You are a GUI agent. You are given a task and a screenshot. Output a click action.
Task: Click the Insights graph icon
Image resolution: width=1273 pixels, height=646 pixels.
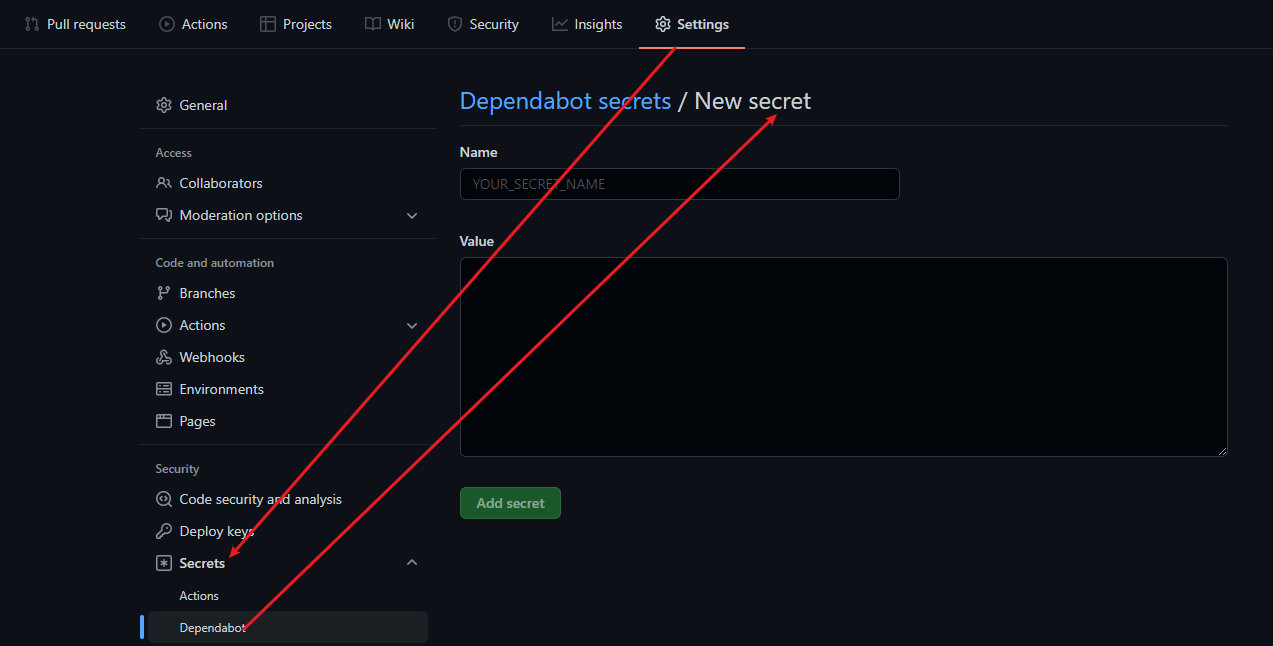point(560,24)
